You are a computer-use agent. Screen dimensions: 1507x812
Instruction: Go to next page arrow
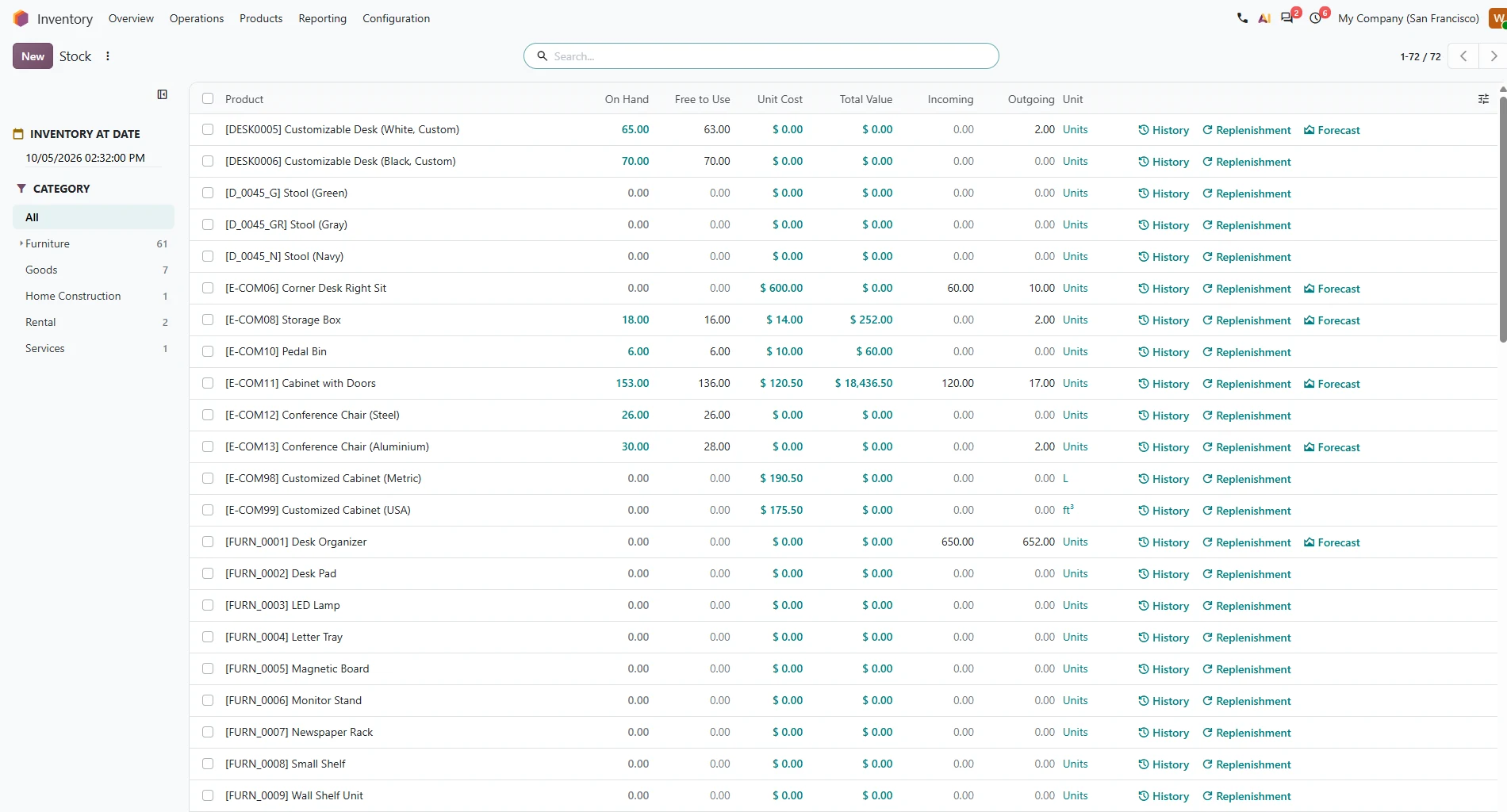click(x=1494, y=56)
